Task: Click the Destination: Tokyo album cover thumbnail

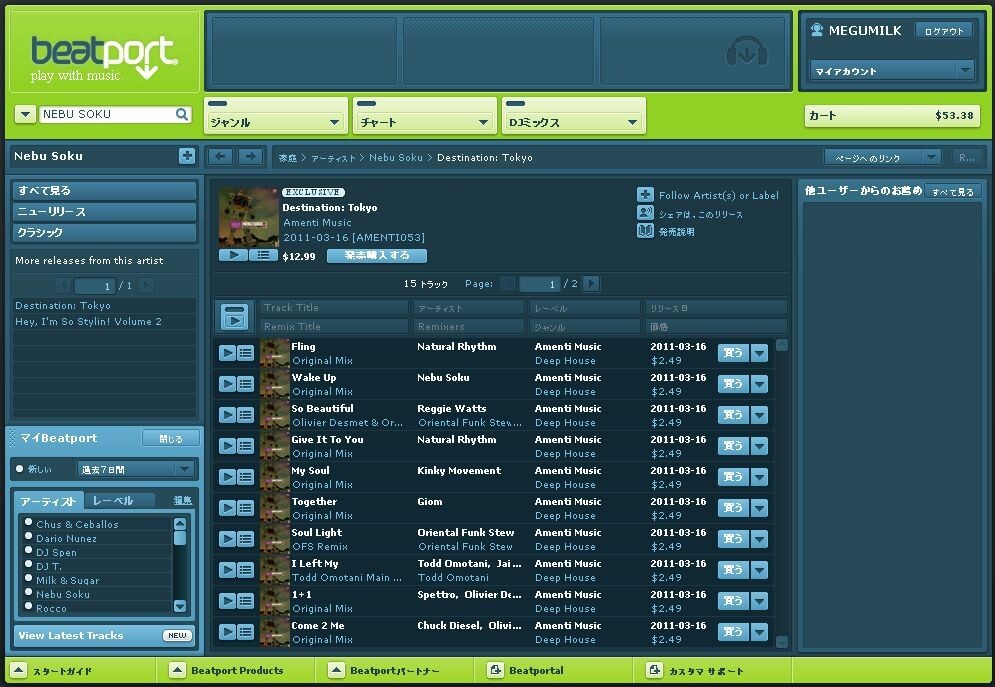Action: (x=249, y=217)
